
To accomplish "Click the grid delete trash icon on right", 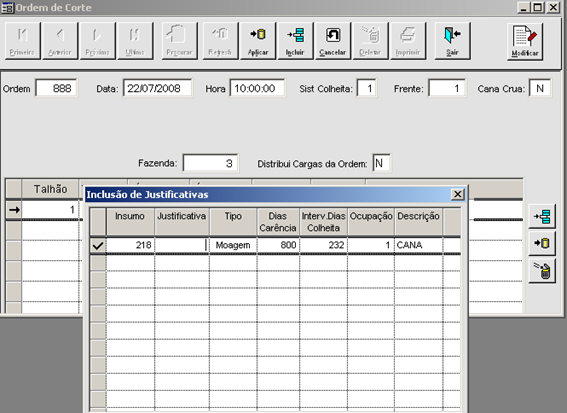I will click(542, 270).
